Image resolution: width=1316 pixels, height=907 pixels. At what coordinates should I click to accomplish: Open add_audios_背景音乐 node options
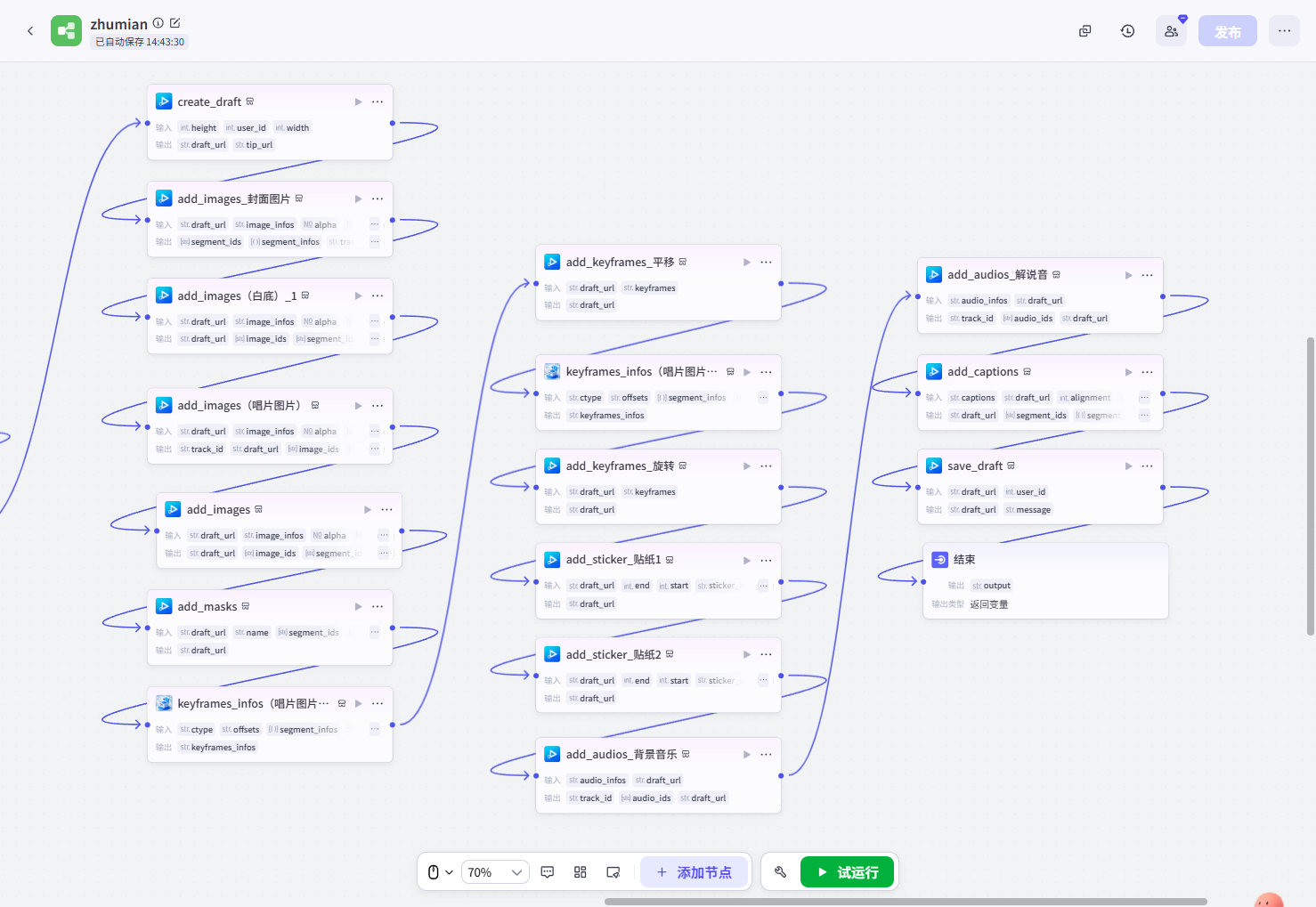point(766,754)
